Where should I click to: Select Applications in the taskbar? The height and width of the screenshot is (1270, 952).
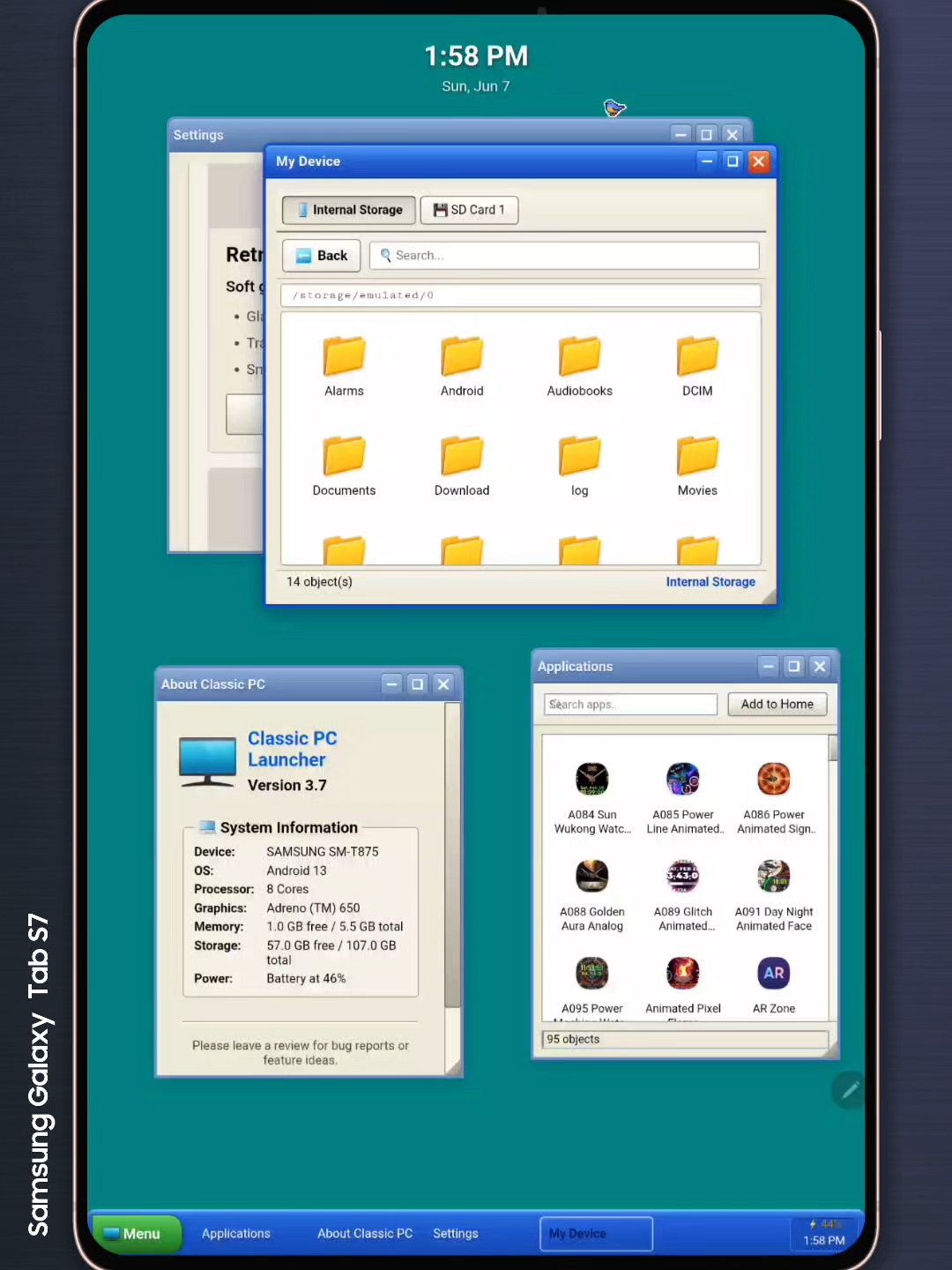(x=236, y=1234)
